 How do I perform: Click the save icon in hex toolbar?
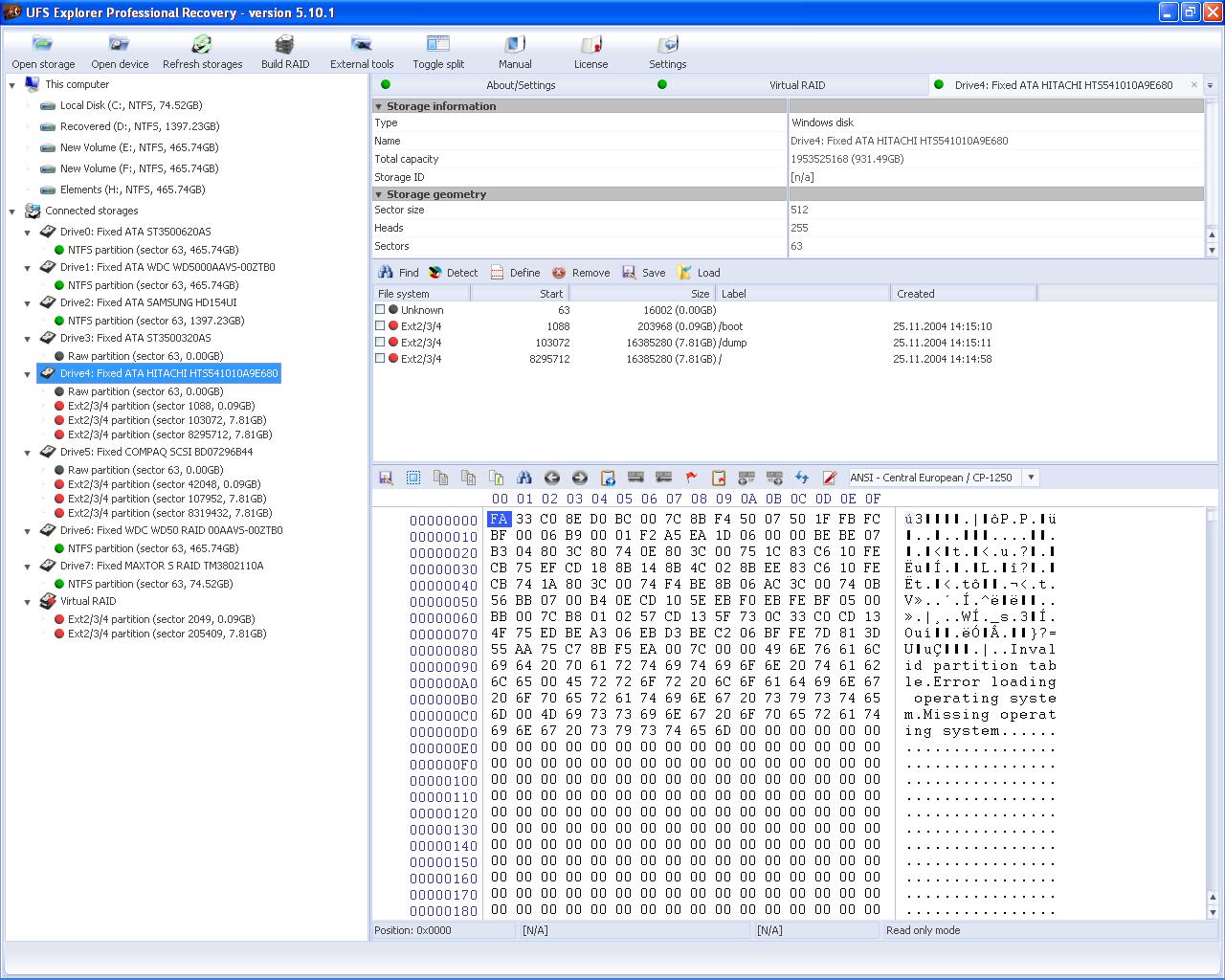(386, 478)
